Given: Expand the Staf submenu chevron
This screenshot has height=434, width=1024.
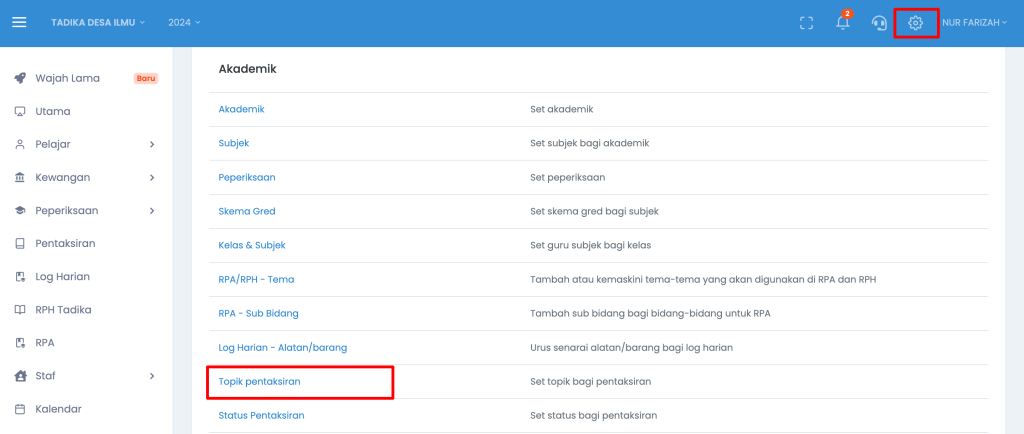Looking at the screenshot, I should click(152, 376).
